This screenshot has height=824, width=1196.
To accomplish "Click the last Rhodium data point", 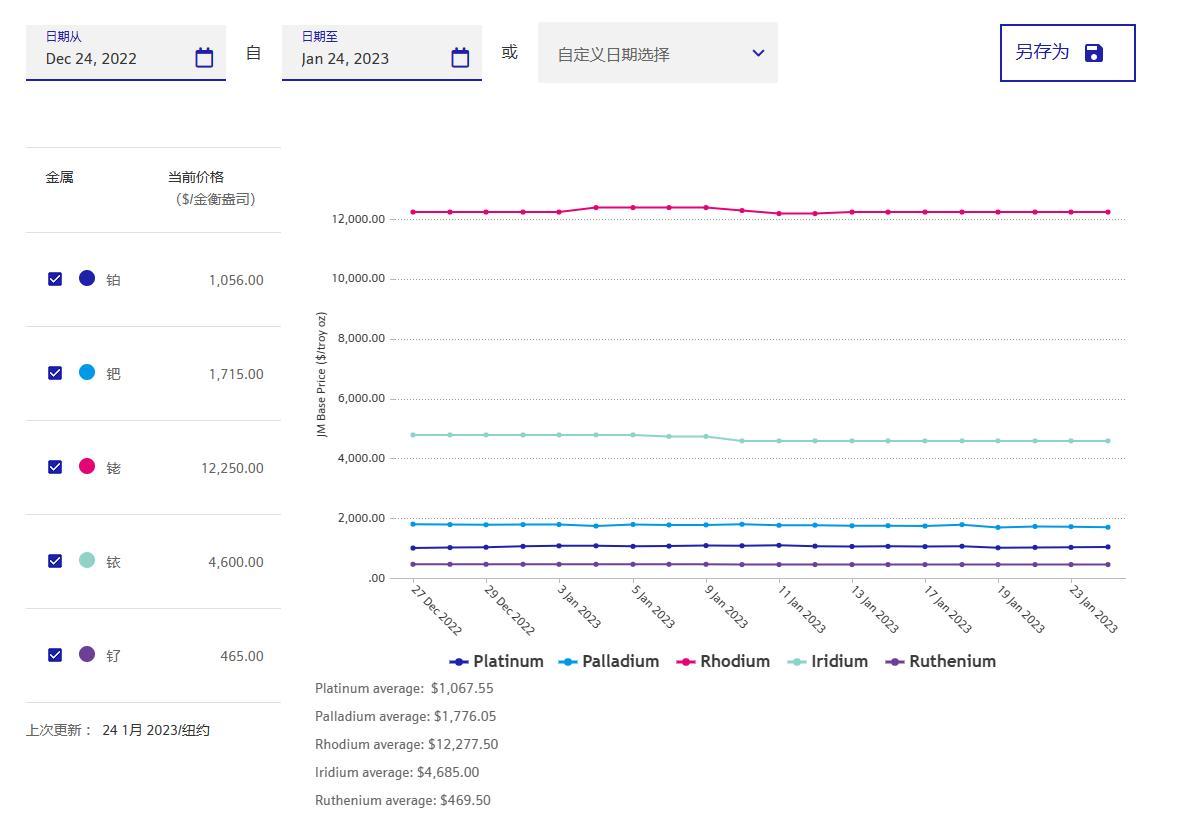I will [1108, 212].
